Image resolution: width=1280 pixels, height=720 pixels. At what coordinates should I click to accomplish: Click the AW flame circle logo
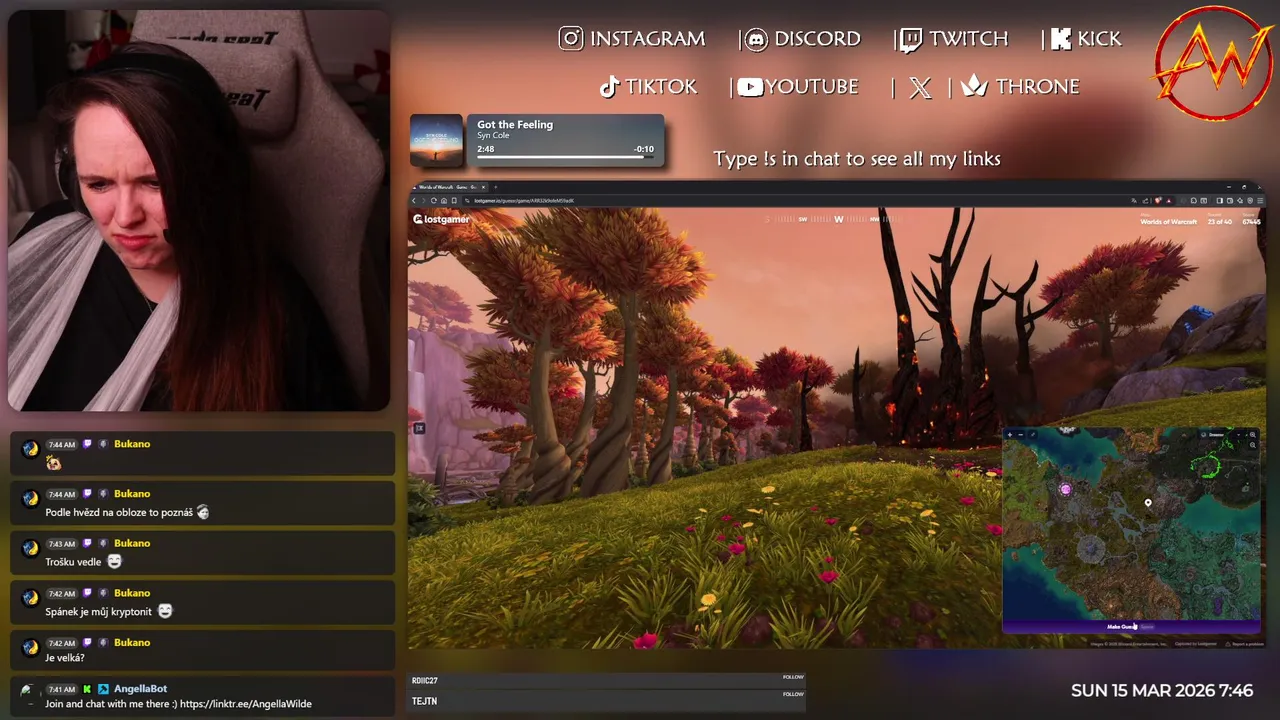point(1213,63)
